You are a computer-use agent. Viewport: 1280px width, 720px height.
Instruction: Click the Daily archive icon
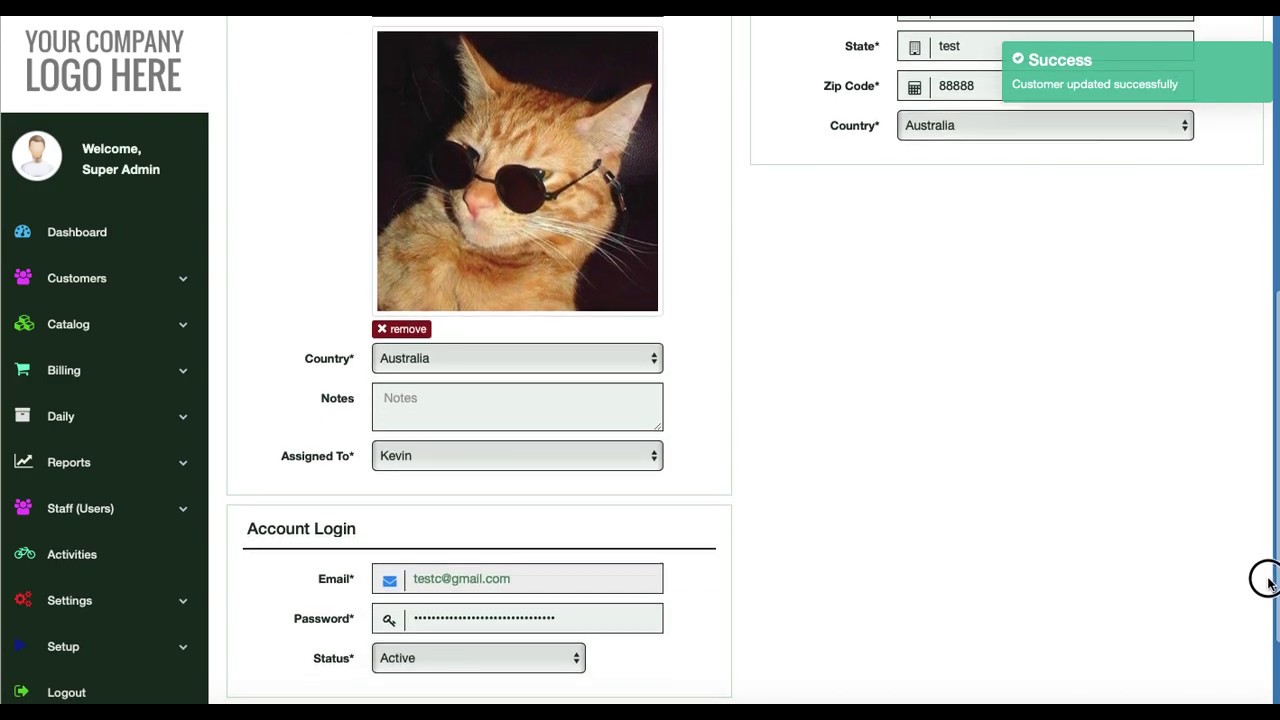[23, 416]
